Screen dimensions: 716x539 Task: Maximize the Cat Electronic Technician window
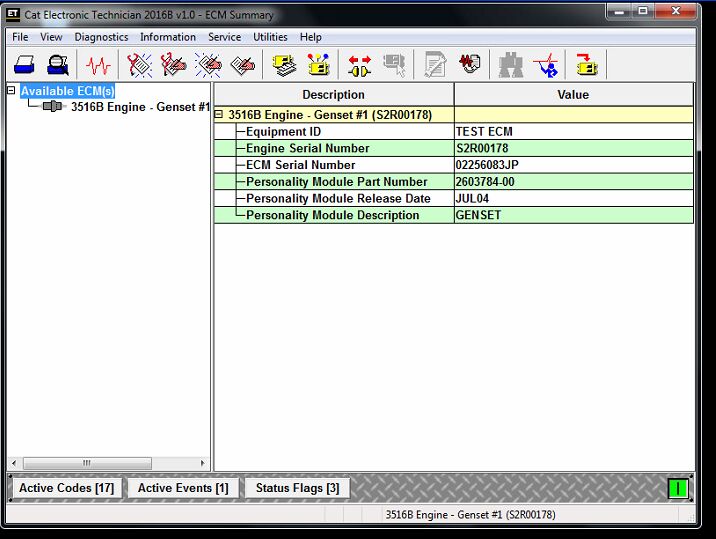(x=643, y=11)
